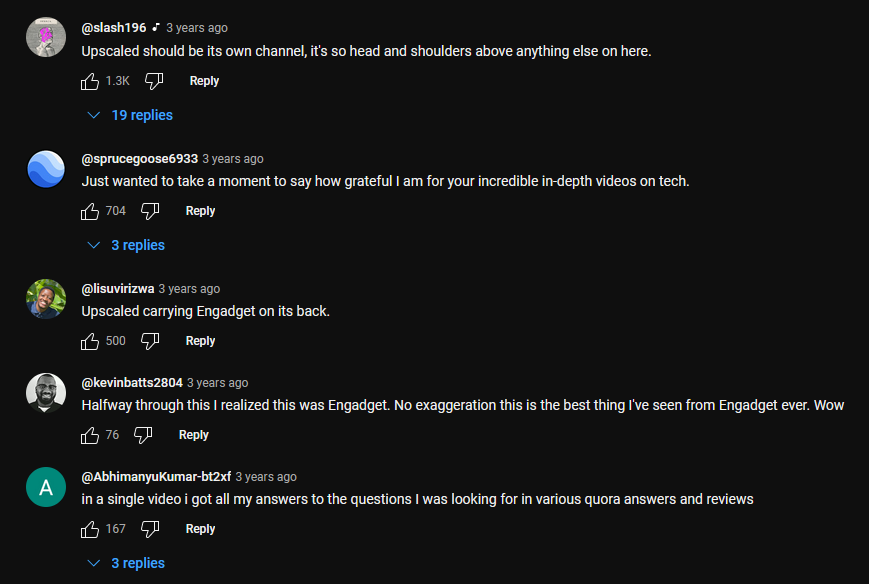The image size is (869, 584).
Task: Expand the 19 replies thread
Action: pyautogui.click(x=130, y=115)
